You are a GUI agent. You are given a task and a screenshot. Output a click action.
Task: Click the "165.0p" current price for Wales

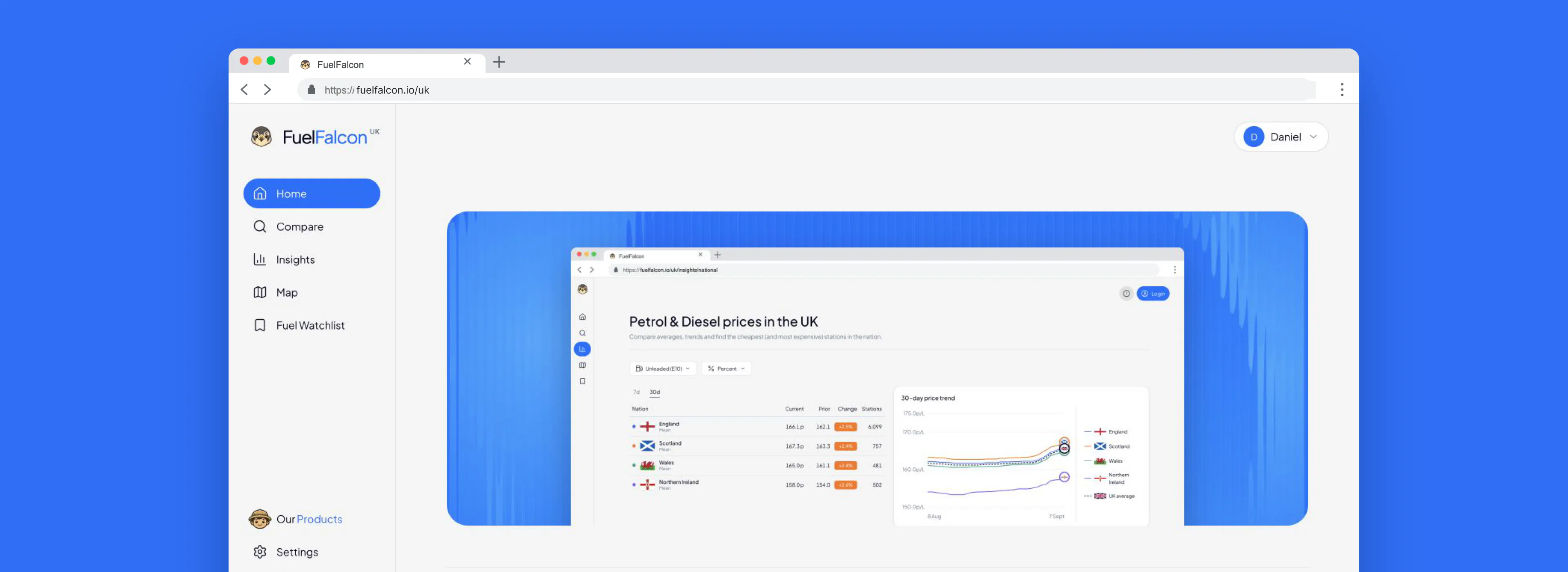794,466
